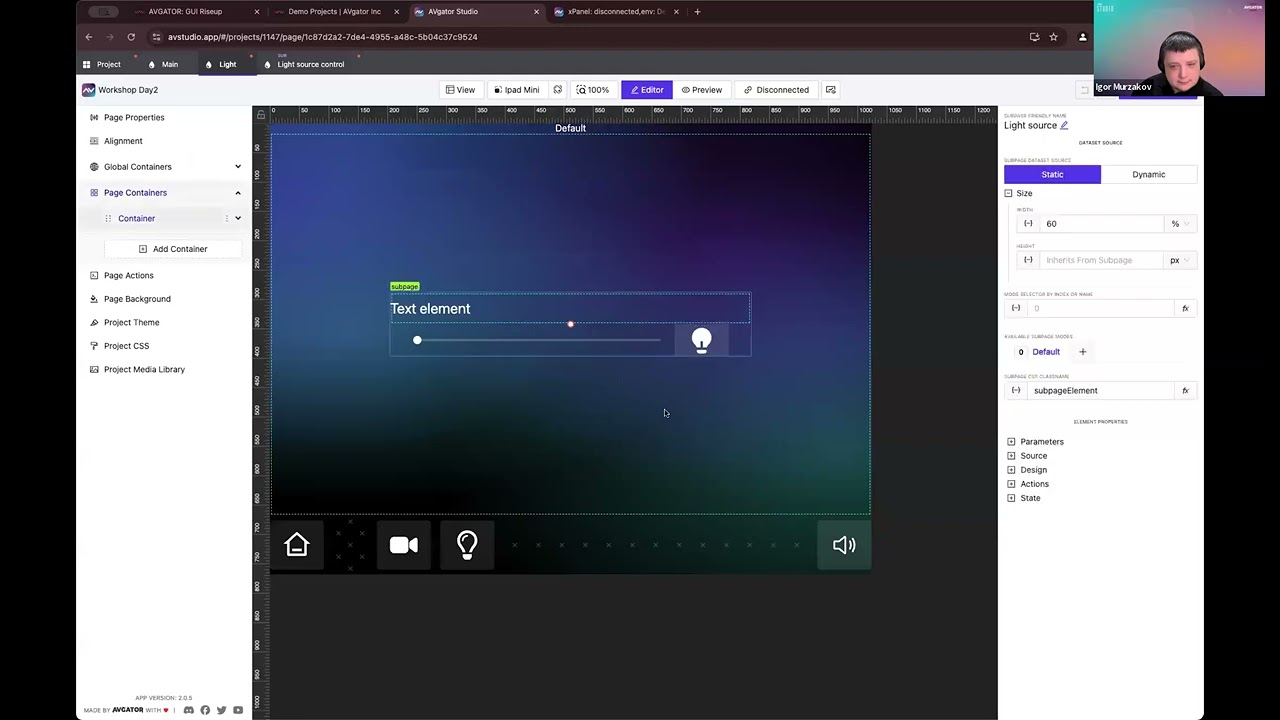Bookmark this page with the star icon
Screen dimensions: 1280x720
[1053, 37]
